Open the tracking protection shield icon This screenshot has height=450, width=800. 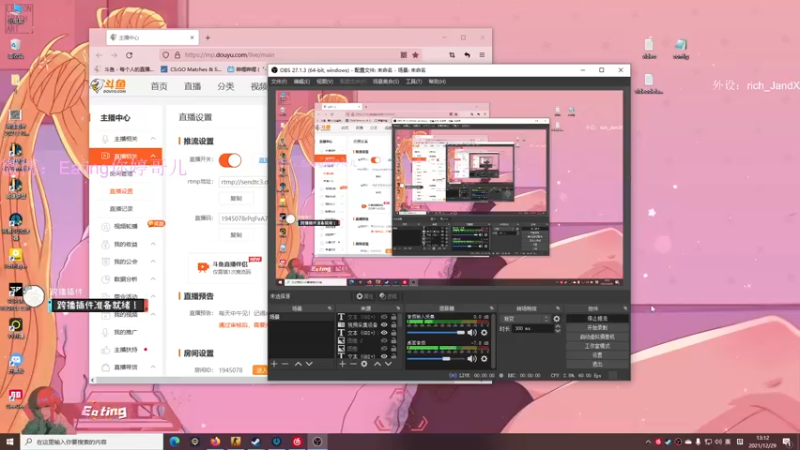click(166, 55)
